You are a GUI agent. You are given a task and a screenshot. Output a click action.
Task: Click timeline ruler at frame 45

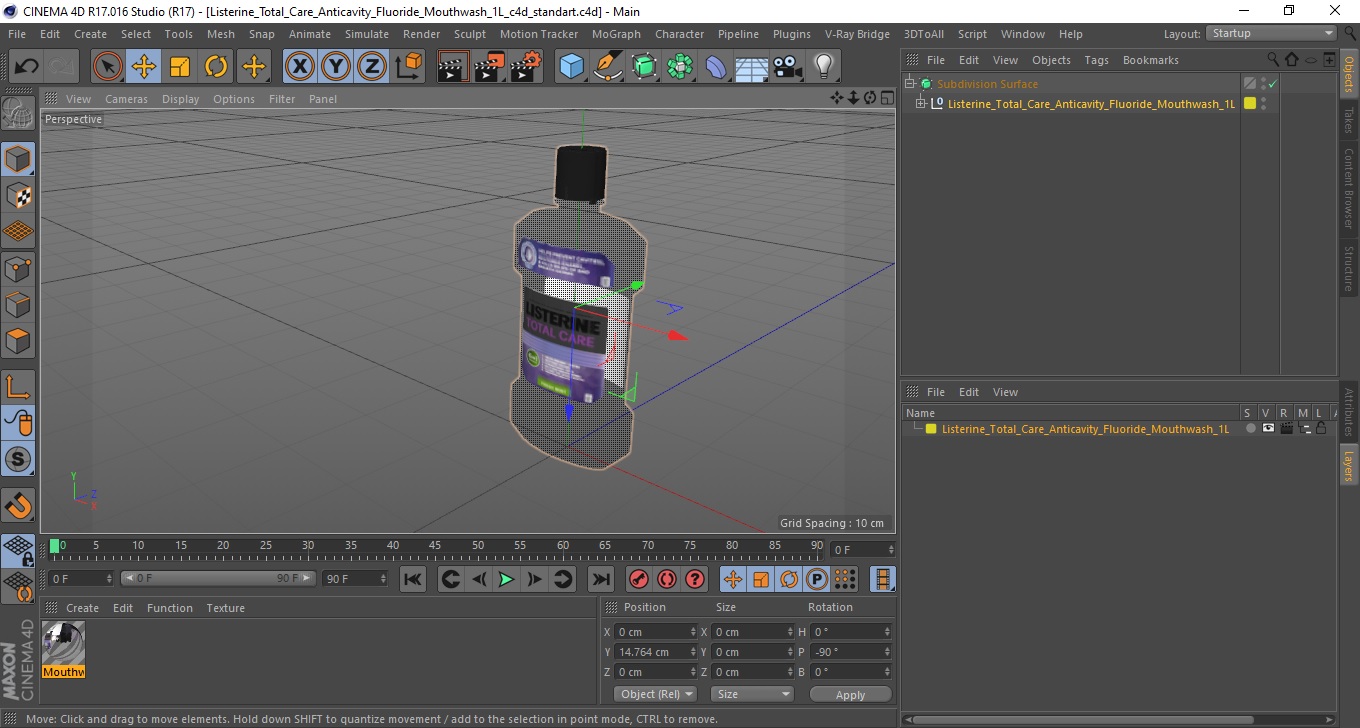pyautogui.click(x=436, y=547)
